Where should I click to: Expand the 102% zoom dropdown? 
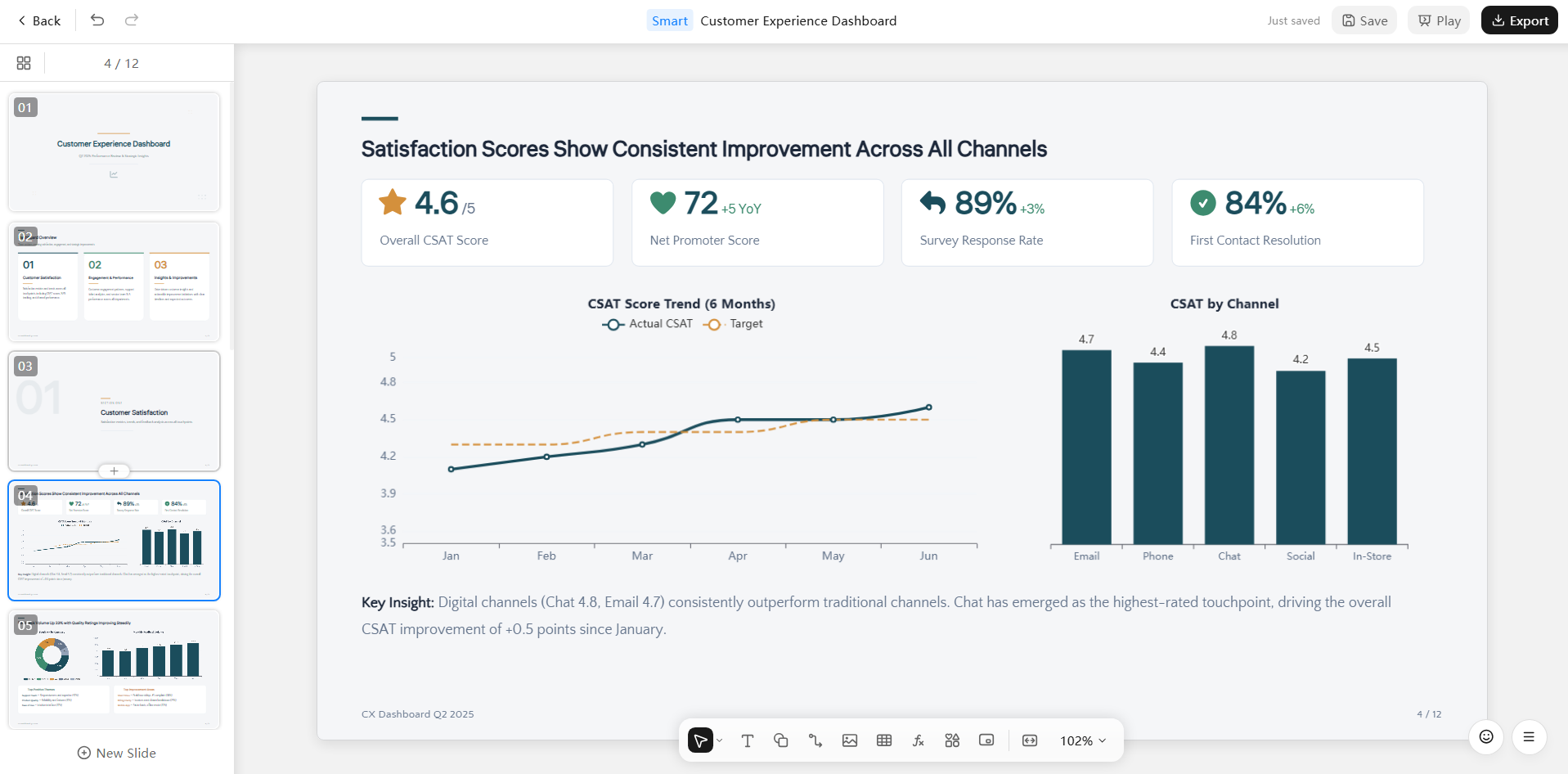coord(1083,740)
